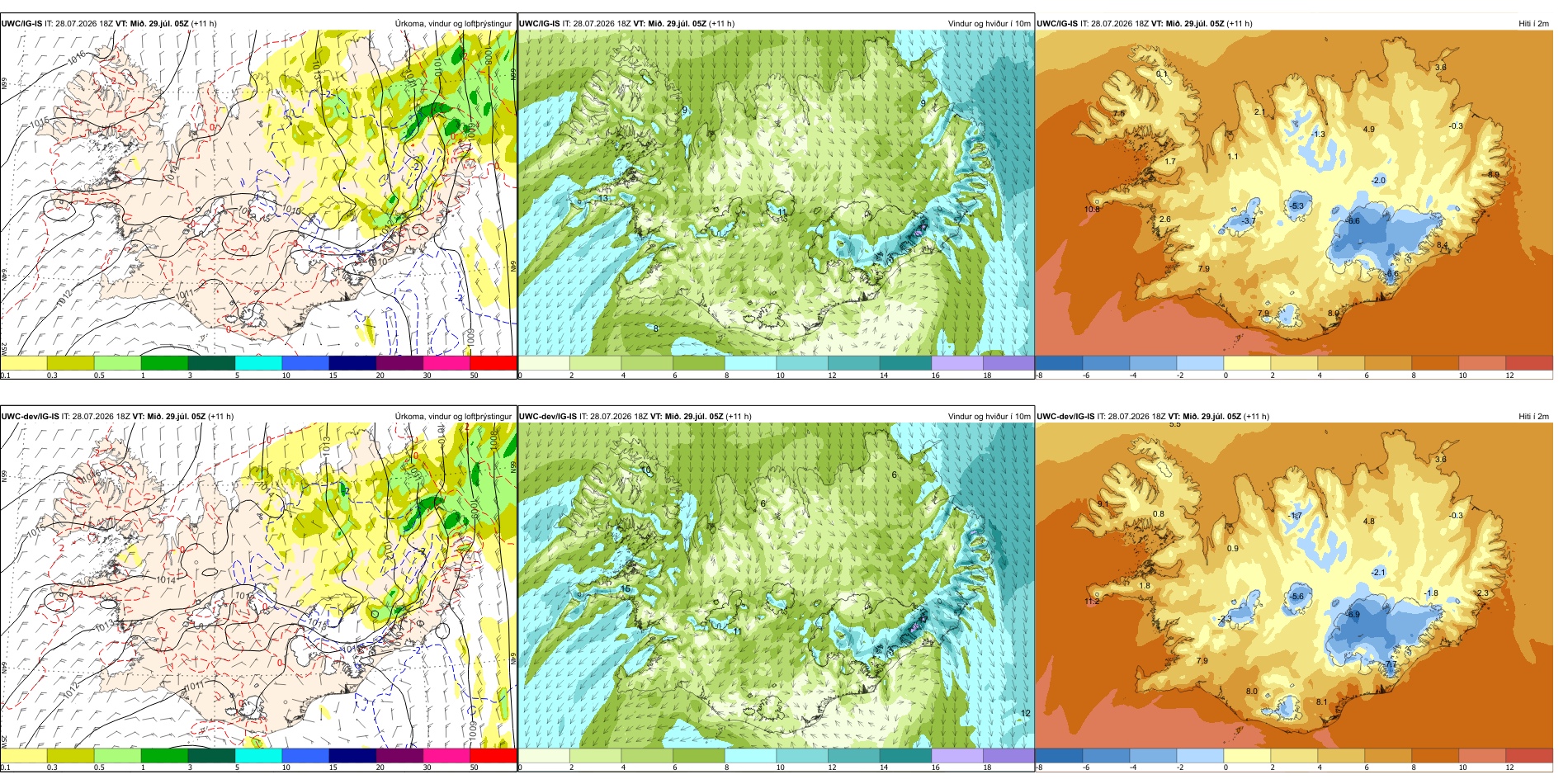Click pale 0–2 swatch in bottom wind legend
The height and width of the screenshot is (784, 1568).
click(x=544, y=755)
